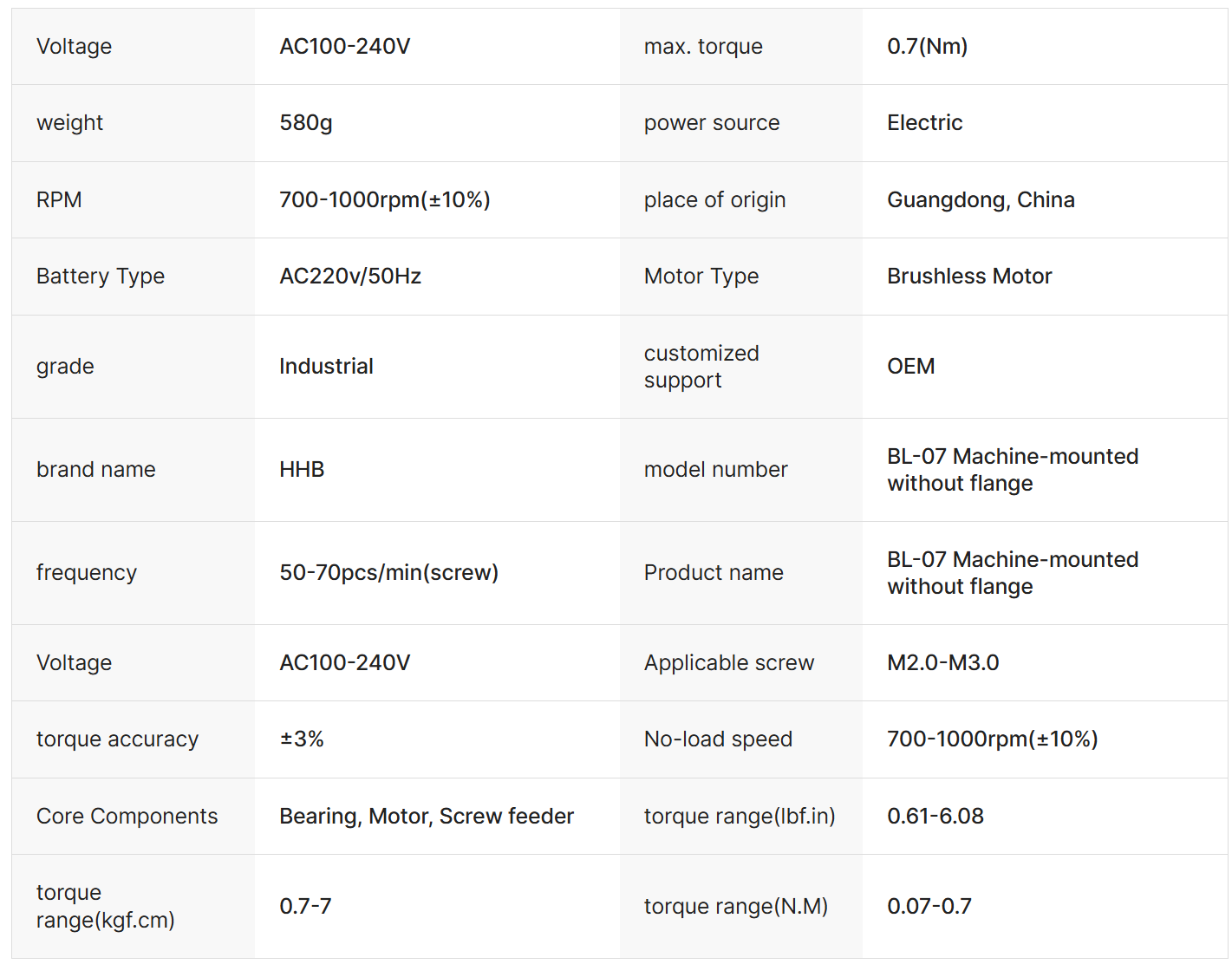Click the 'Brushless Motor' value
This screenshot has height=964, width=1232.
click(x=968, y=277)
